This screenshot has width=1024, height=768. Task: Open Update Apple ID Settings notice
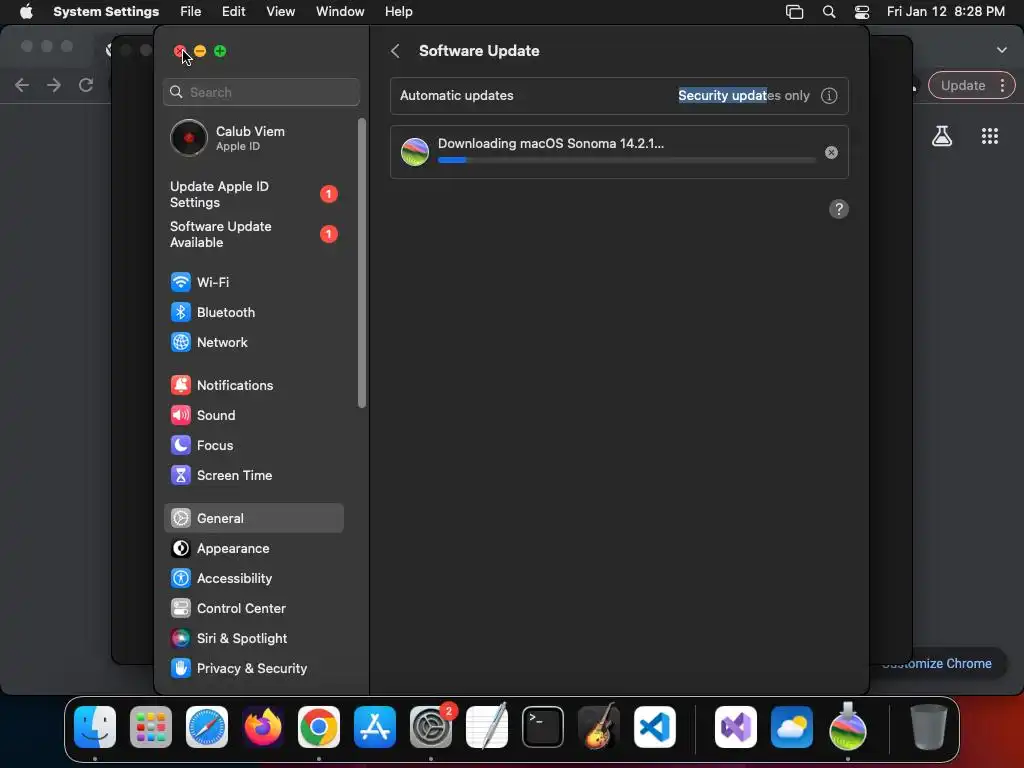click(x=253, y=195)
